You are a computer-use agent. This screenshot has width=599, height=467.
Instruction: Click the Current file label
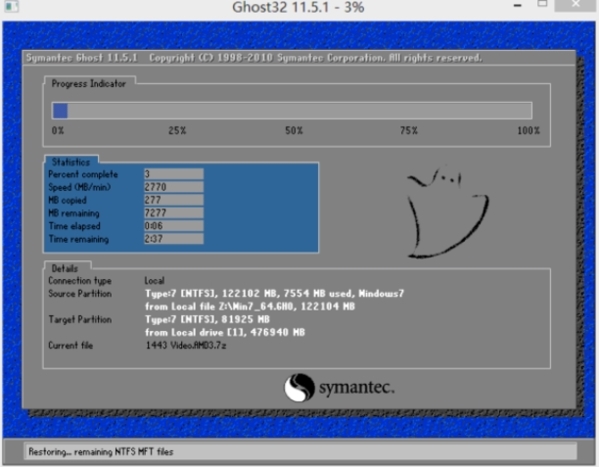[x=71, y=345]
